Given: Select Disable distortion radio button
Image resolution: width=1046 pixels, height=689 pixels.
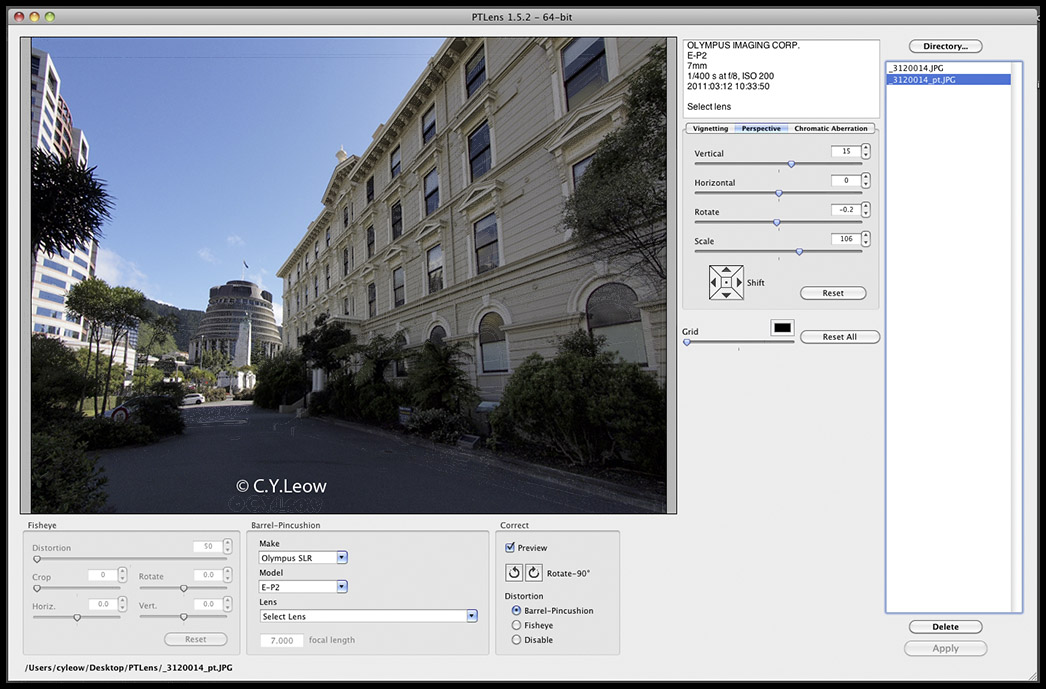Looking at the screenshot, I should point(516,640).
